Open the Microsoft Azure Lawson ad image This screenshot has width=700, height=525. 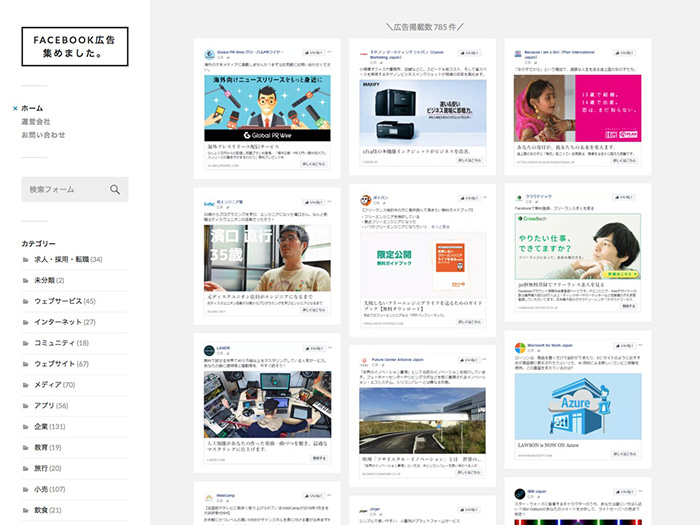click(x=578, y=407)
